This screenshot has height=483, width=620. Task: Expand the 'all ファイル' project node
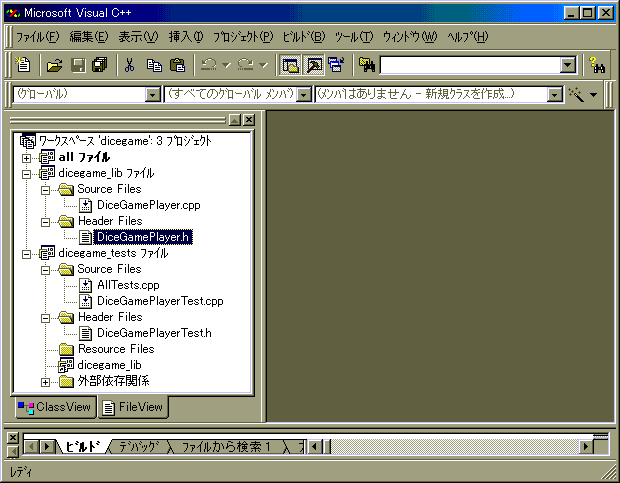[26, 158]
